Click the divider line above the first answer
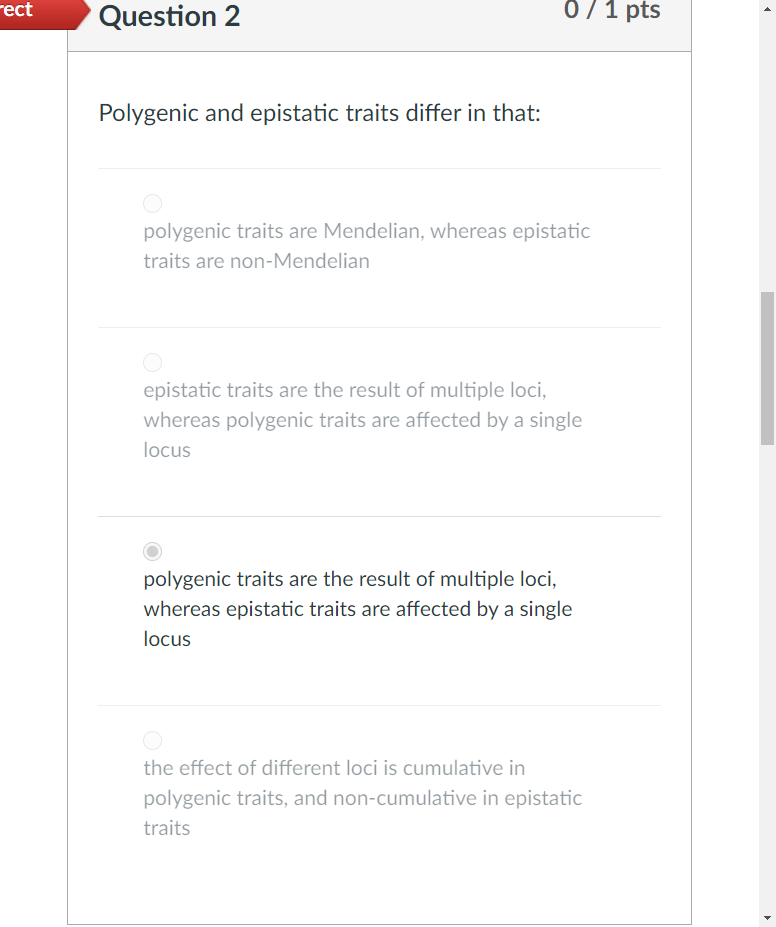 coord(379,169)
